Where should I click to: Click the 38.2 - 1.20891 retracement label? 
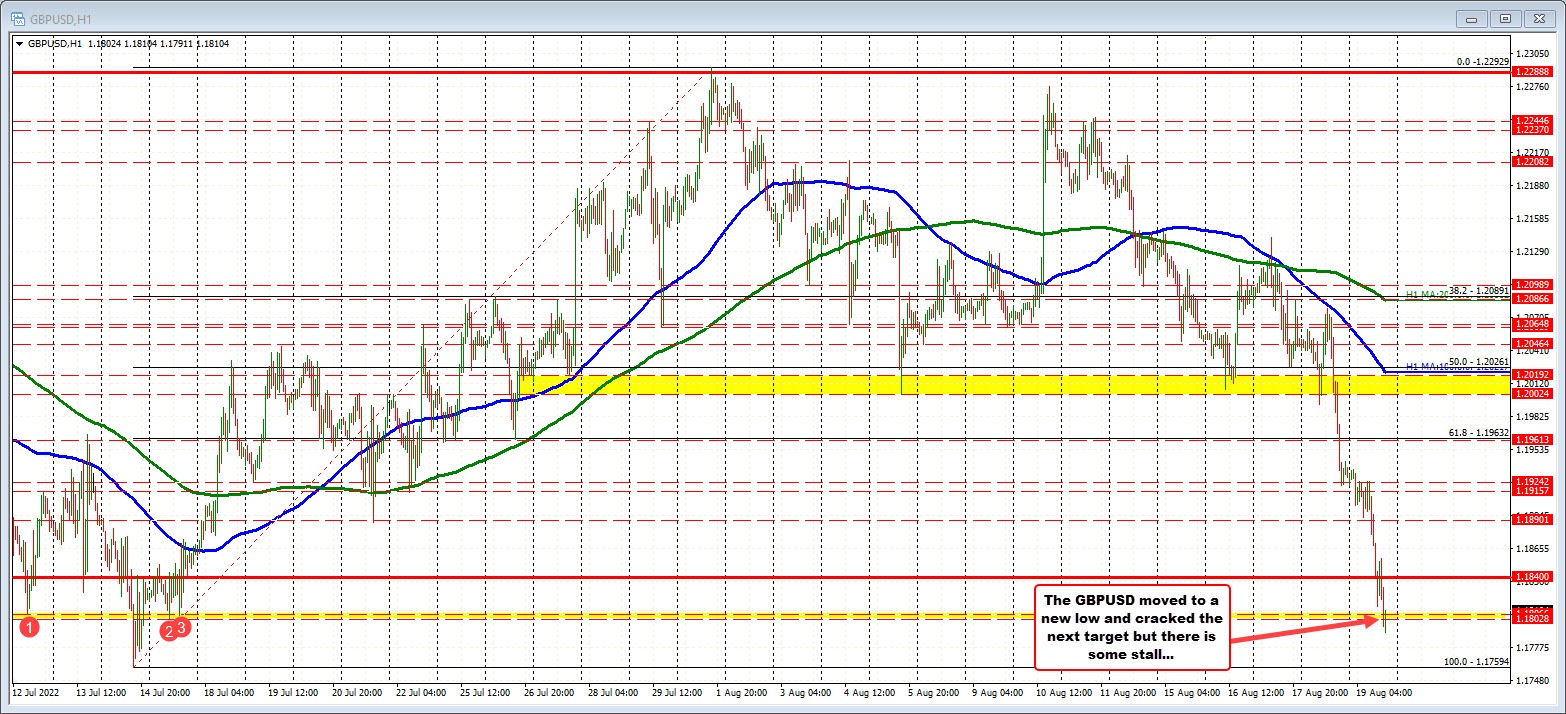1479,290
